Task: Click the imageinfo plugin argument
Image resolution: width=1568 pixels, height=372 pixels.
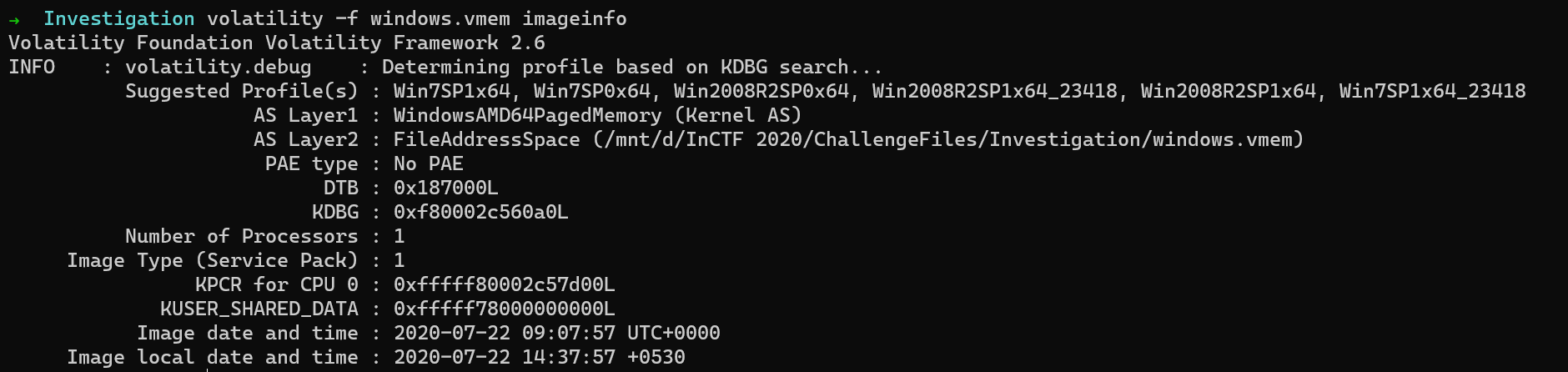Action: 574,18
